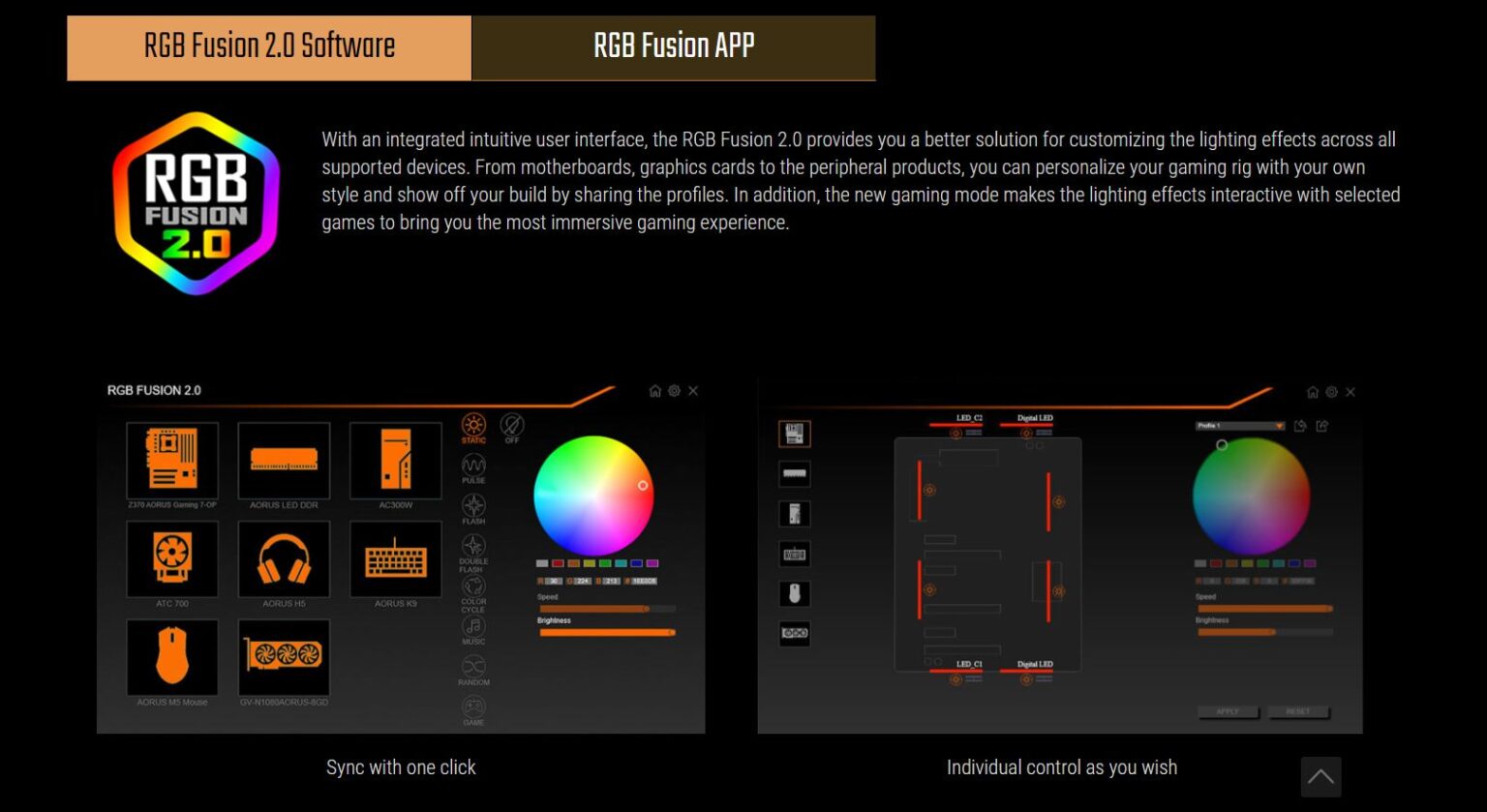Adjust the Brightness slider in sync-view window
The image size is (1487, 812).
pyautogui.click(x=608, y=632)
